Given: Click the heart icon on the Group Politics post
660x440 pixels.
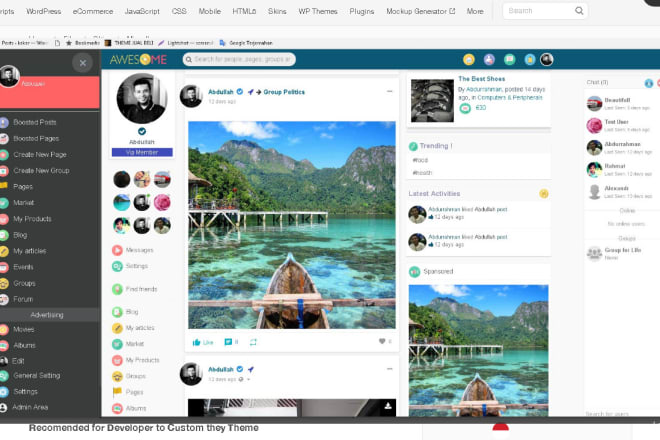Looking at the screenshot, I should (x=382, y=341).
